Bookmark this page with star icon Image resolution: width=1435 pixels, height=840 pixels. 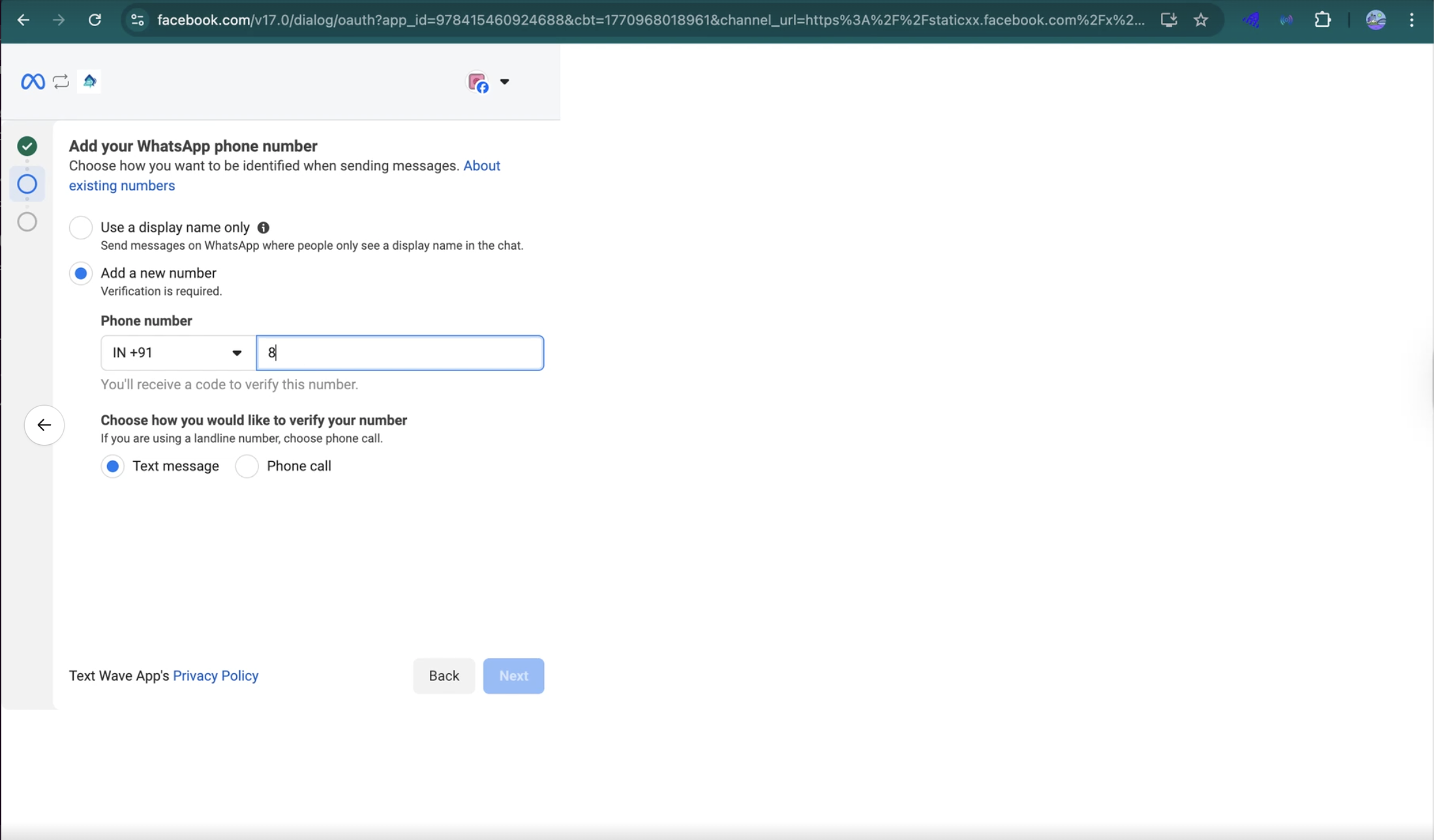point(1200,20)
